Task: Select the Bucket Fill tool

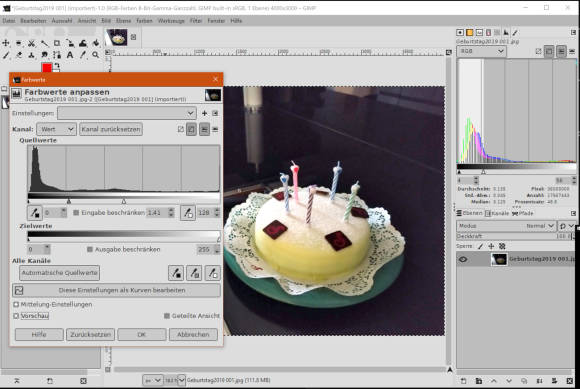Action: pyautogui.click(x=96, y=43)
